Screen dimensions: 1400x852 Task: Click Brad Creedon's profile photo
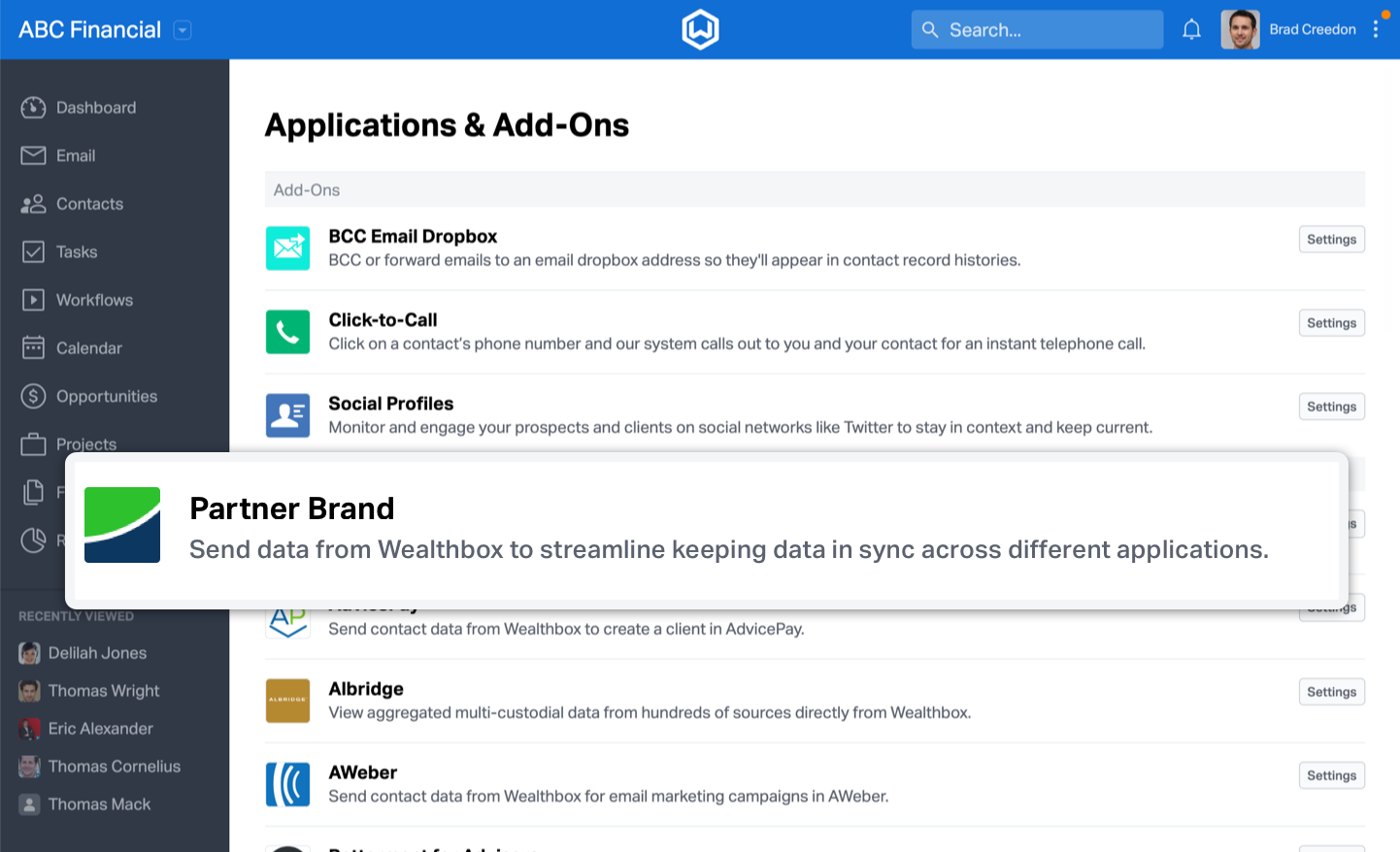click(1240, 30)
